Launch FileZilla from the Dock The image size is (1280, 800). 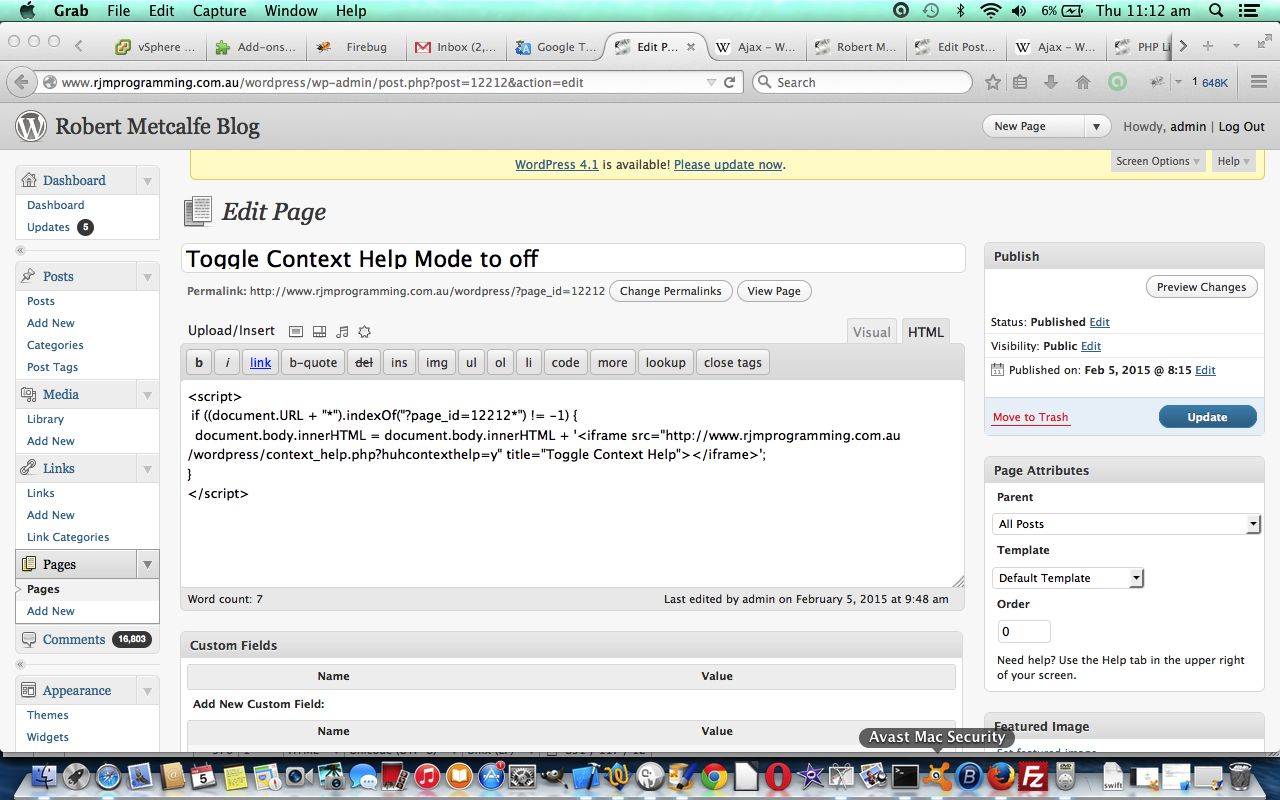click(x=1032, y=776)
